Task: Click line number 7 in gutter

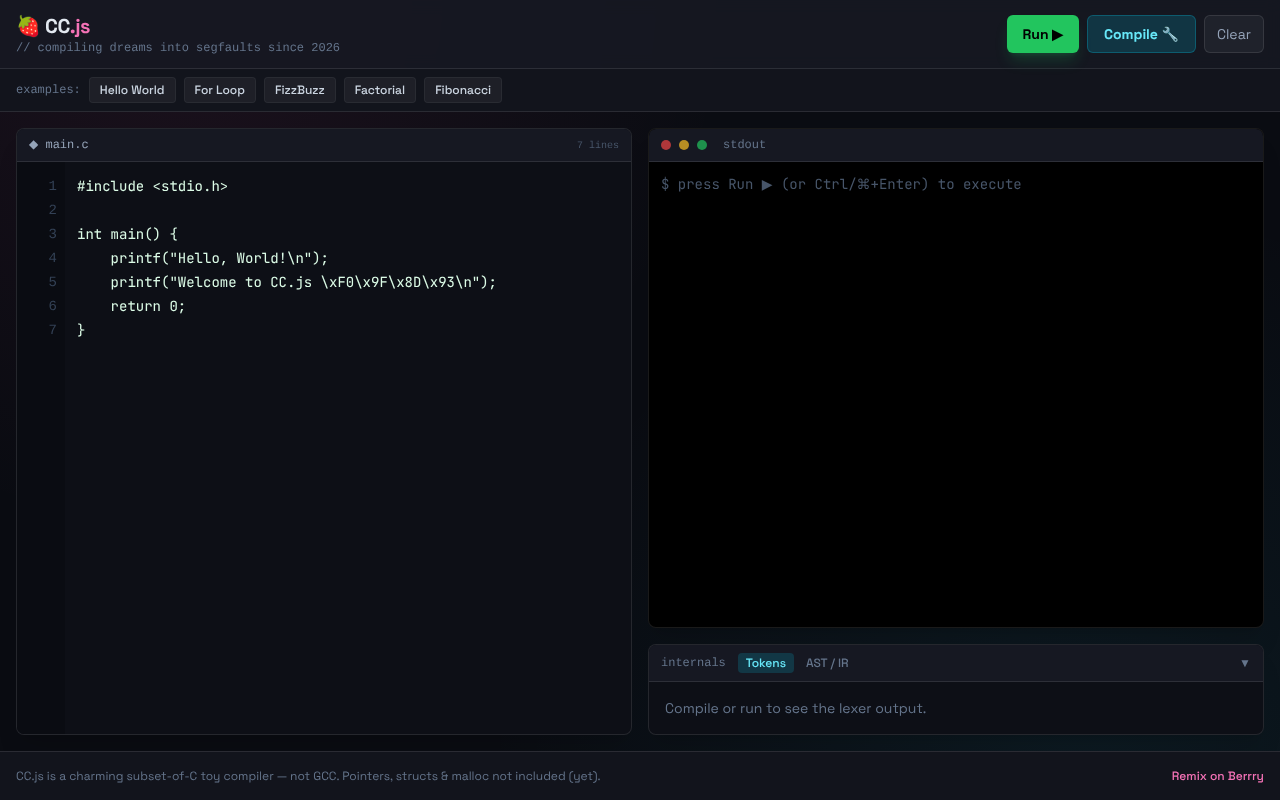Action: [x=53, y=330]
